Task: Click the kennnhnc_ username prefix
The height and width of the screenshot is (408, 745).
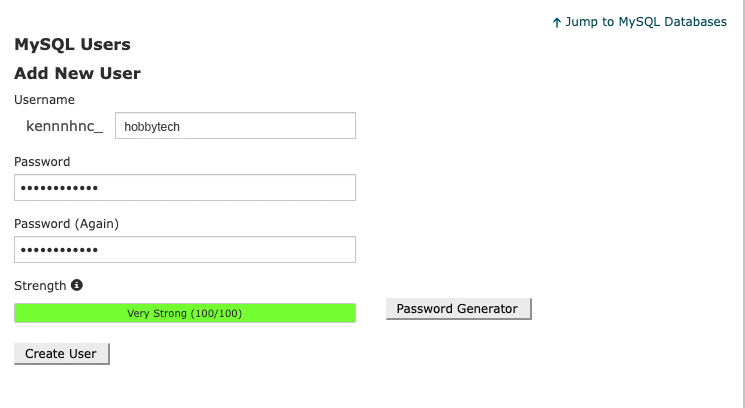Action: tap(64, 126)
